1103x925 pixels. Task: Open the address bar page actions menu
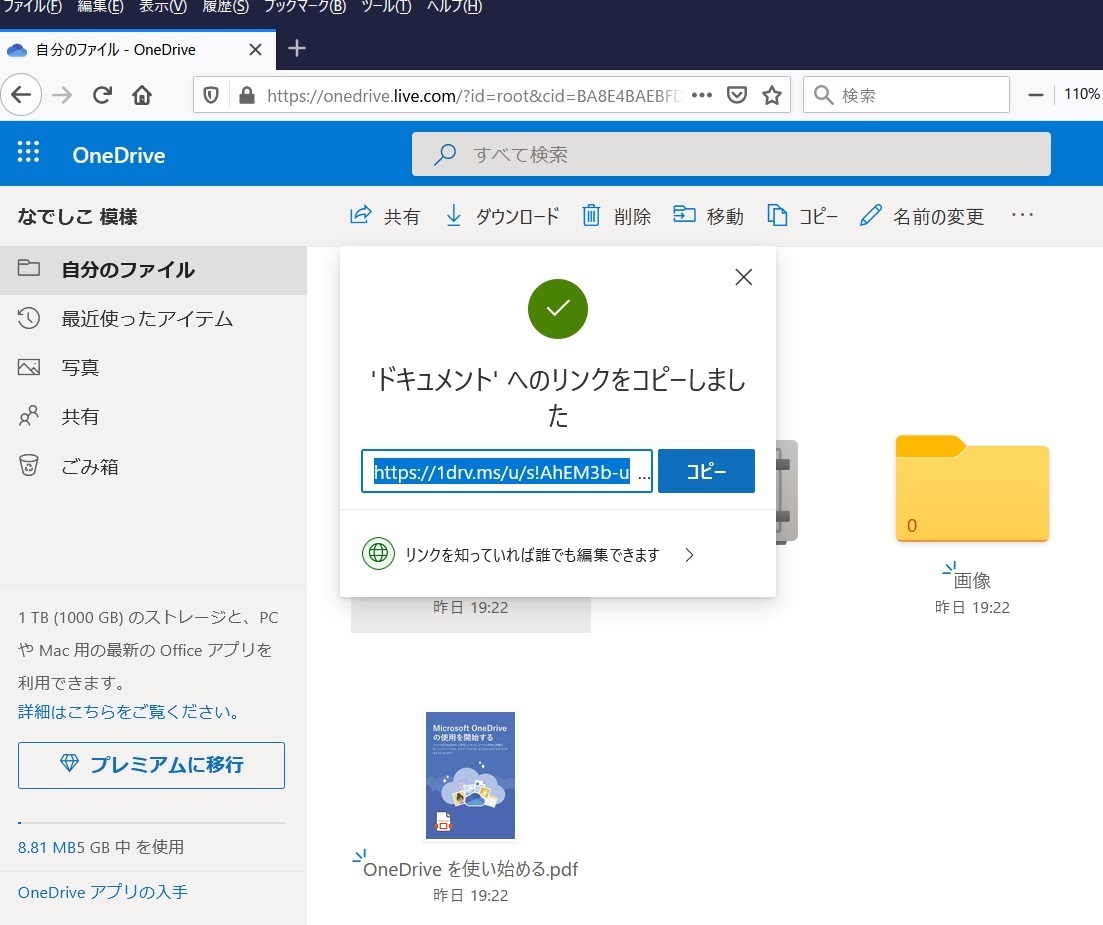(x=702, y=95)
